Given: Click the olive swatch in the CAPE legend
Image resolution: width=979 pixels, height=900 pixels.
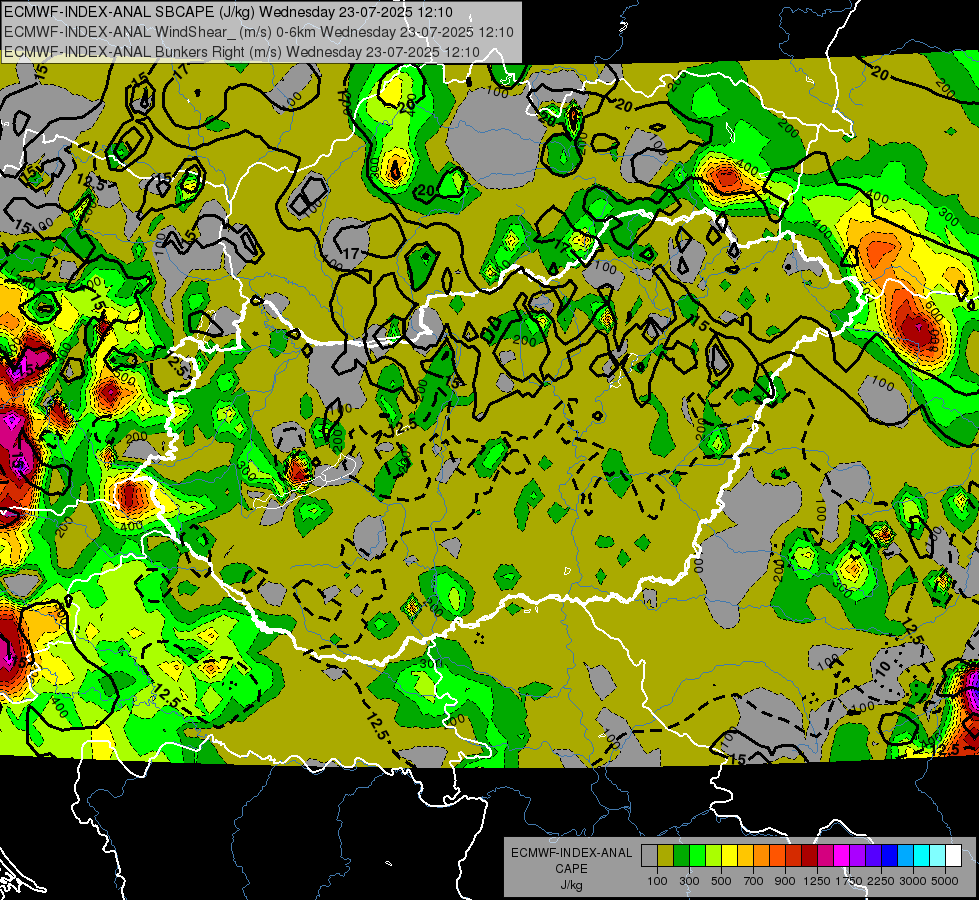Looking at the screenshot, I should point(666,856).
